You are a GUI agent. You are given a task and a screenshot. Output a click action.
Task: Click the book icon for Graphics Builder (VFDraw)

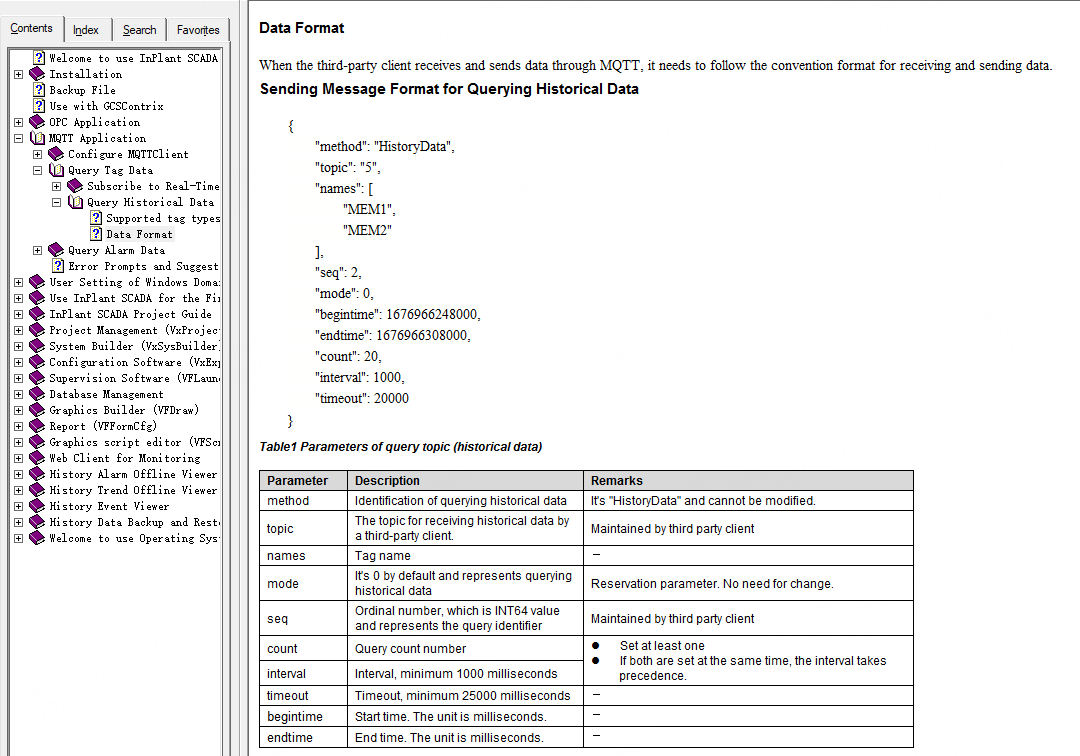click(37, 410)
